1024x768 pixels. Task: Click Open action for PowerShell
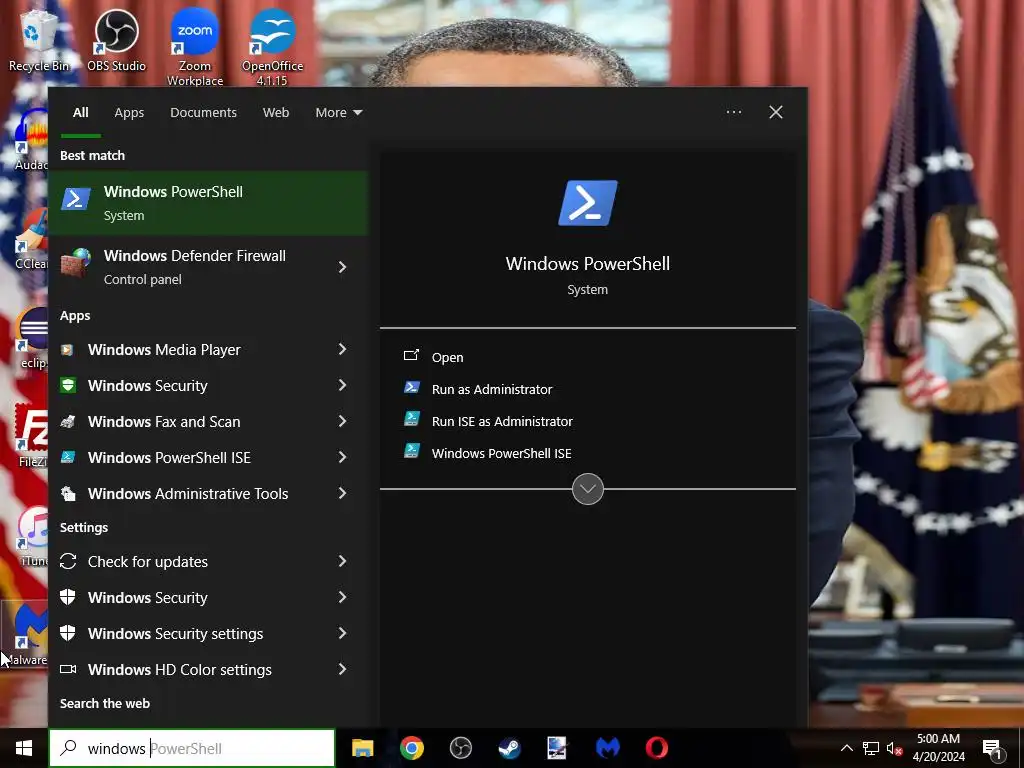point(447,357)
